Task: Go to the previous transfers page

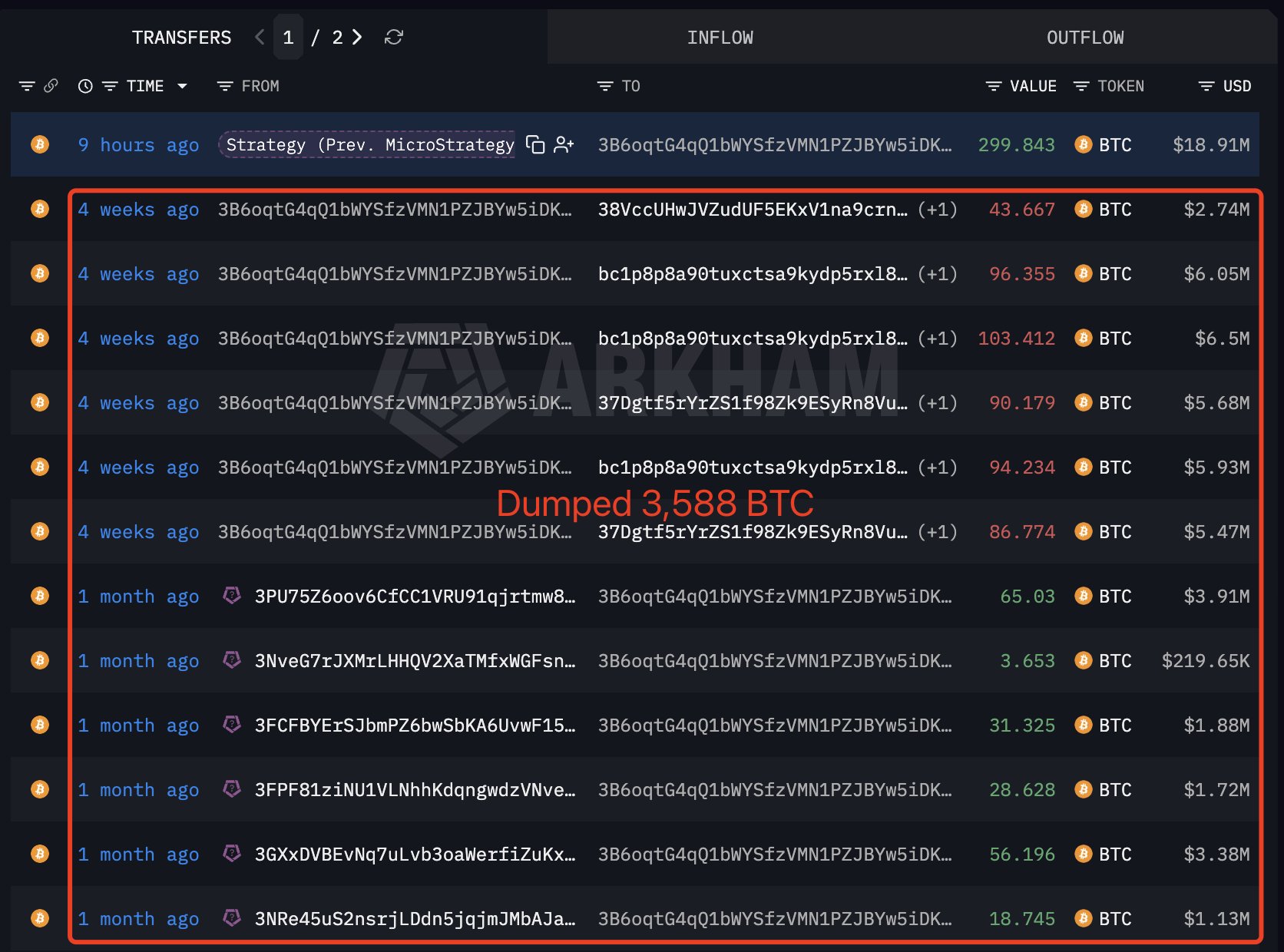Action: (x=260, y=37)
